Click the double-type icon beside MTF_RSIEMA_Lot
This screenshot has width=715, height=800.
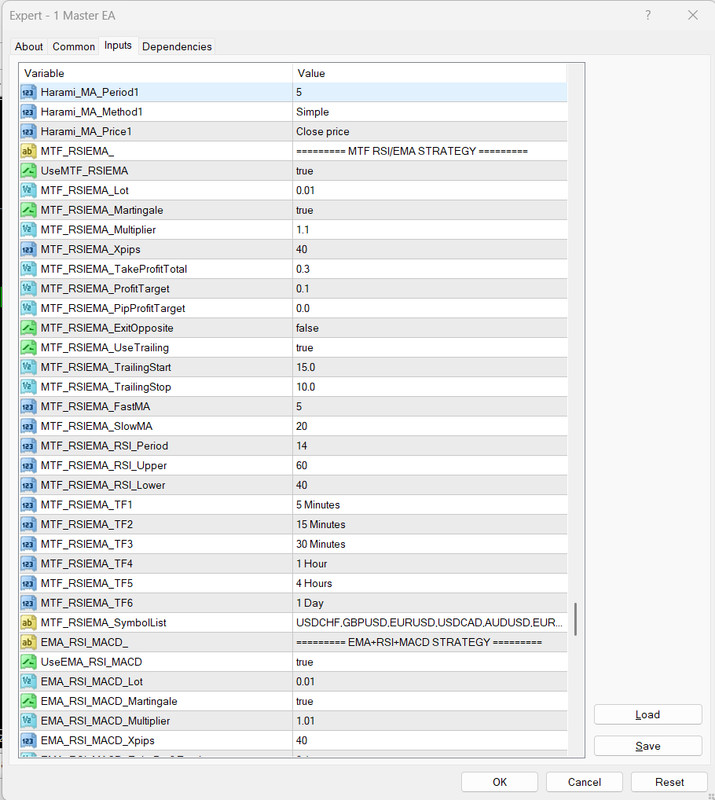click(28, 190)
